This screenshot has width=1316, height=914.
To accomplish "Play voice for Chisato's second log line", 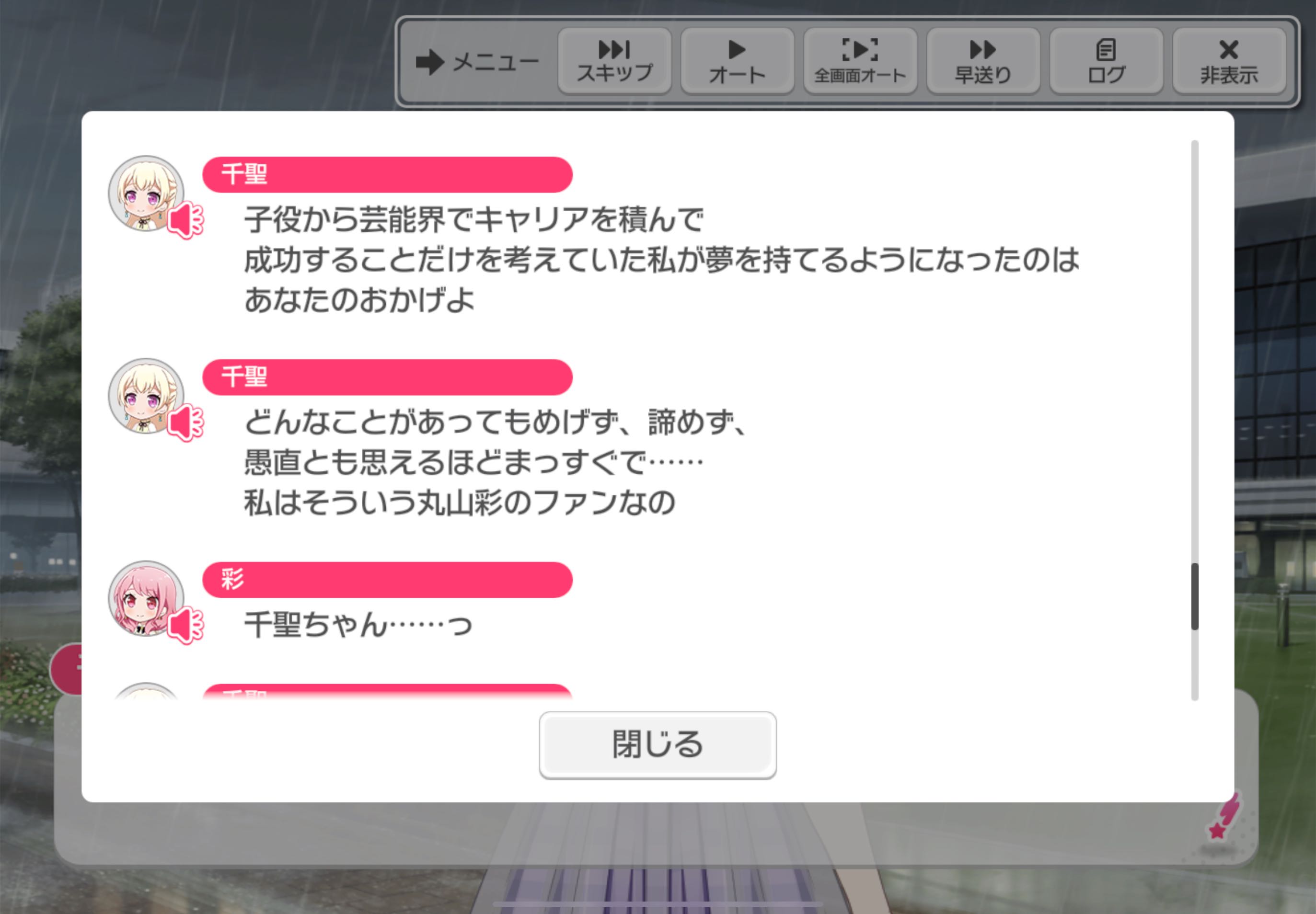I will point(185,423).
